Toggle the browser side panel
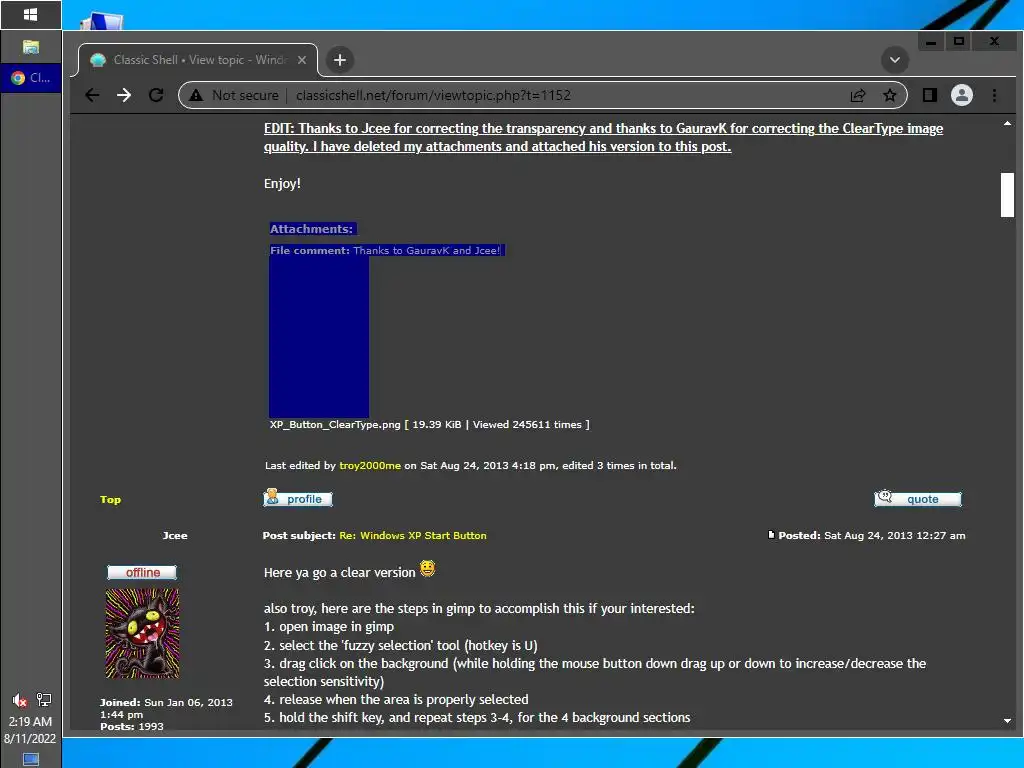Image resolution: width=1024 pixels, height=768 pixels. pyautogui.click(x=929, y=95)
